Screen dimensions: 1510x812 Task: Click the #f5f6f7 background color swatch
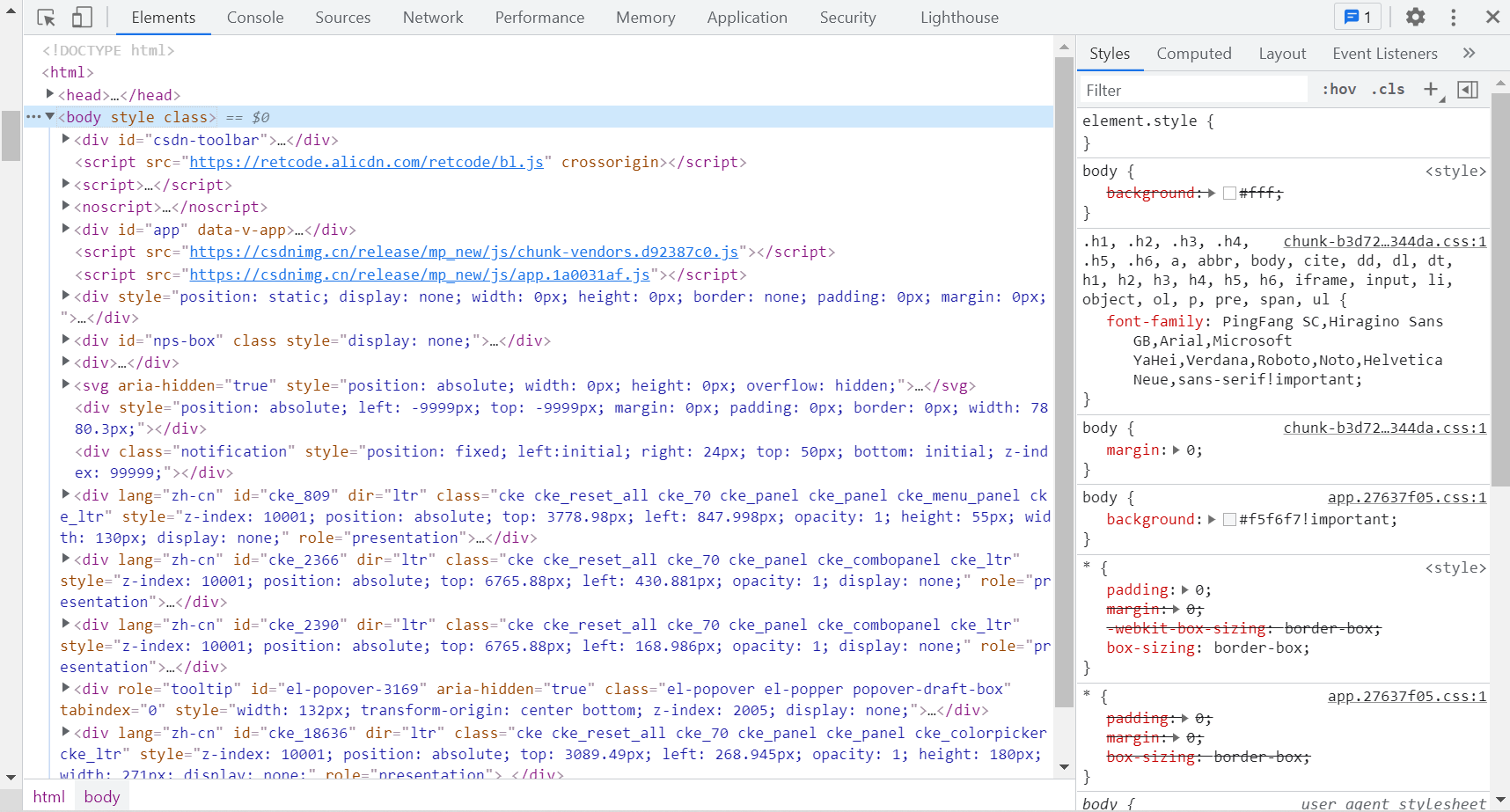[x=1229, y=519]
